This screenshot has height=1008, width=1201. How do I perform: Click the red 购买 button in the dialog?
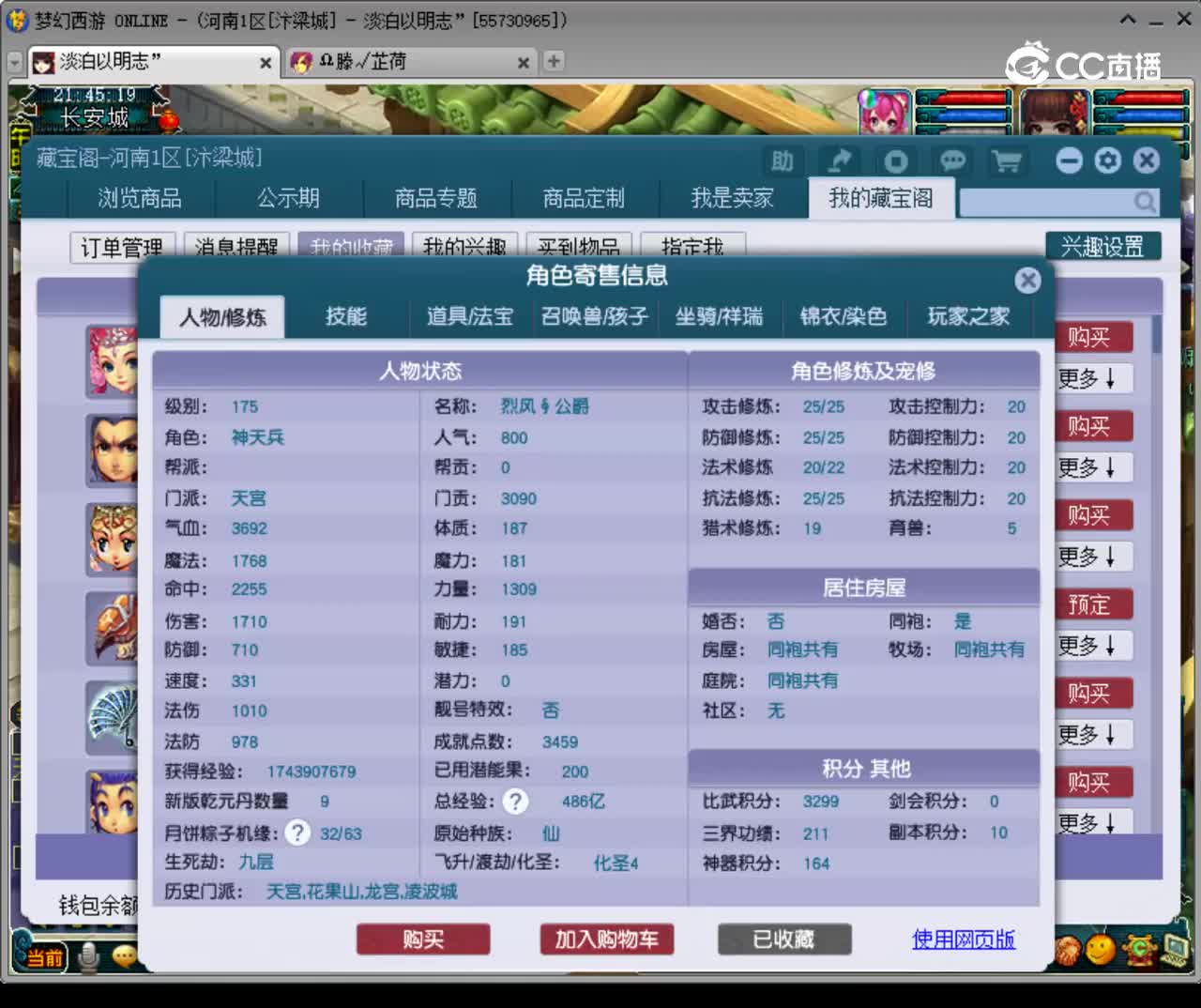click(423, 939)
